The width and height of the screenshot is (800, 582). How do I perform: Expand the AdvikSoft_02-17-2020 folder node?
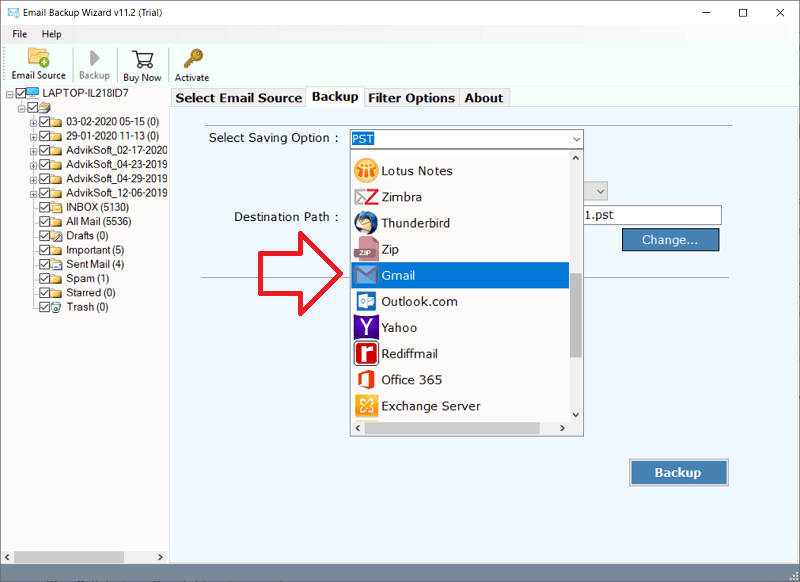pos(33,151)
